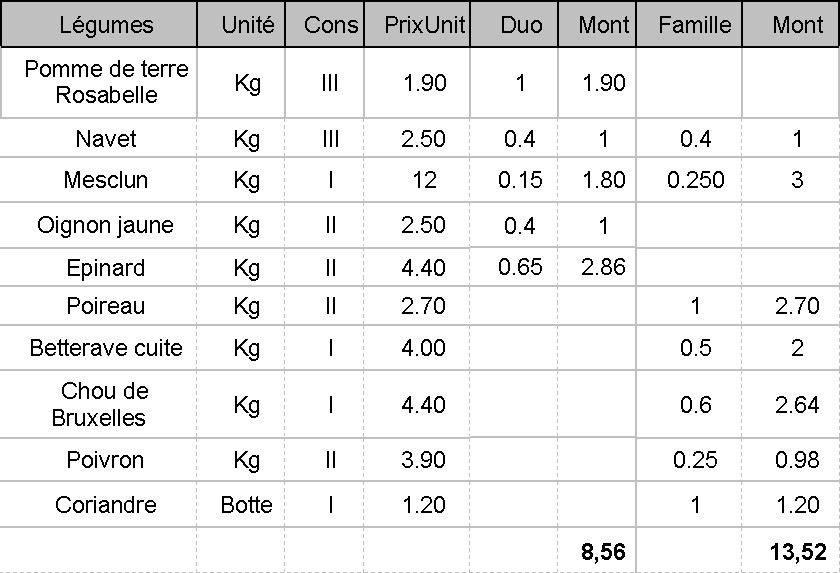The width and height of the screenshot is (840, 573).
Task: Click the "Duo" column header
Action: 520,25
